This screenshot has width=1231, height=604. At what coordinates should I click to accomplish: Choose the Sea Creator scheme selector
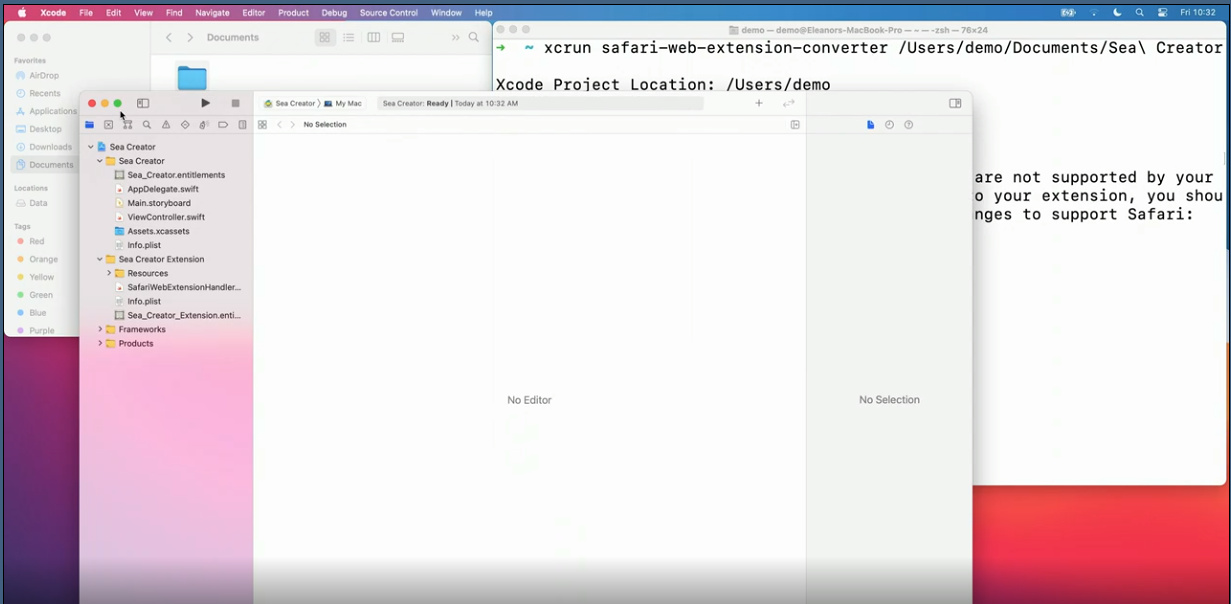click(x=290, y=103)
